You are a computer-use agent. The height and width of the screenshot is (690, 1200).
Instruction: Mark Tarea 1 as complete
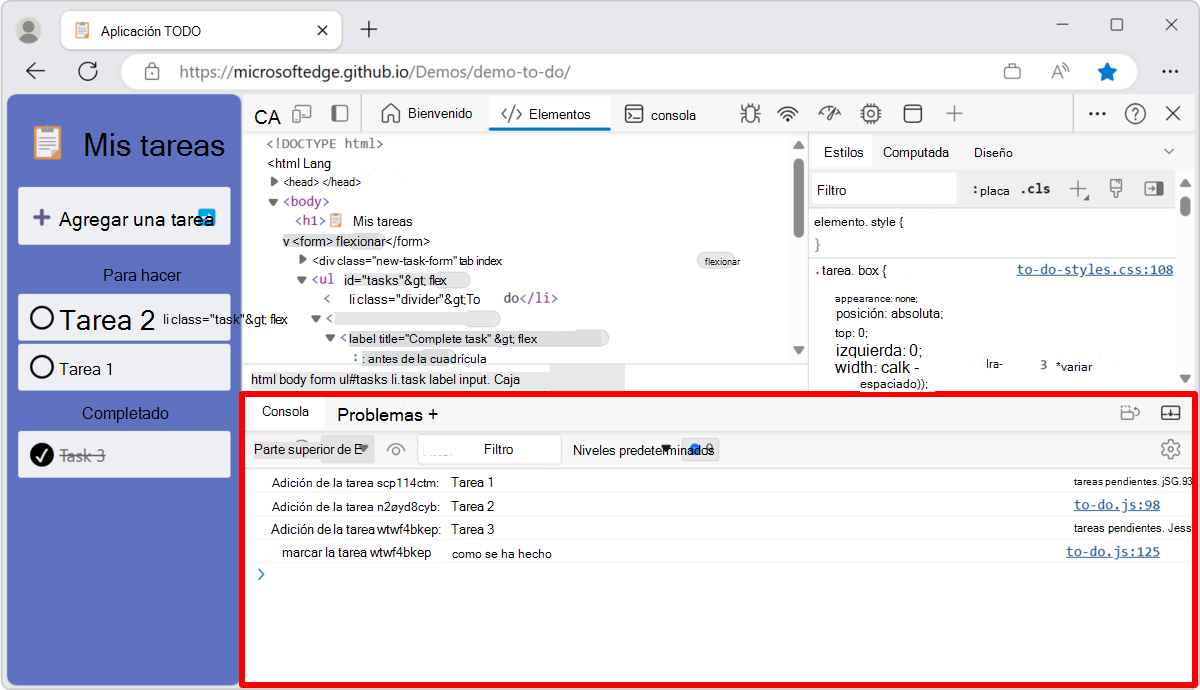pos(42,368)
